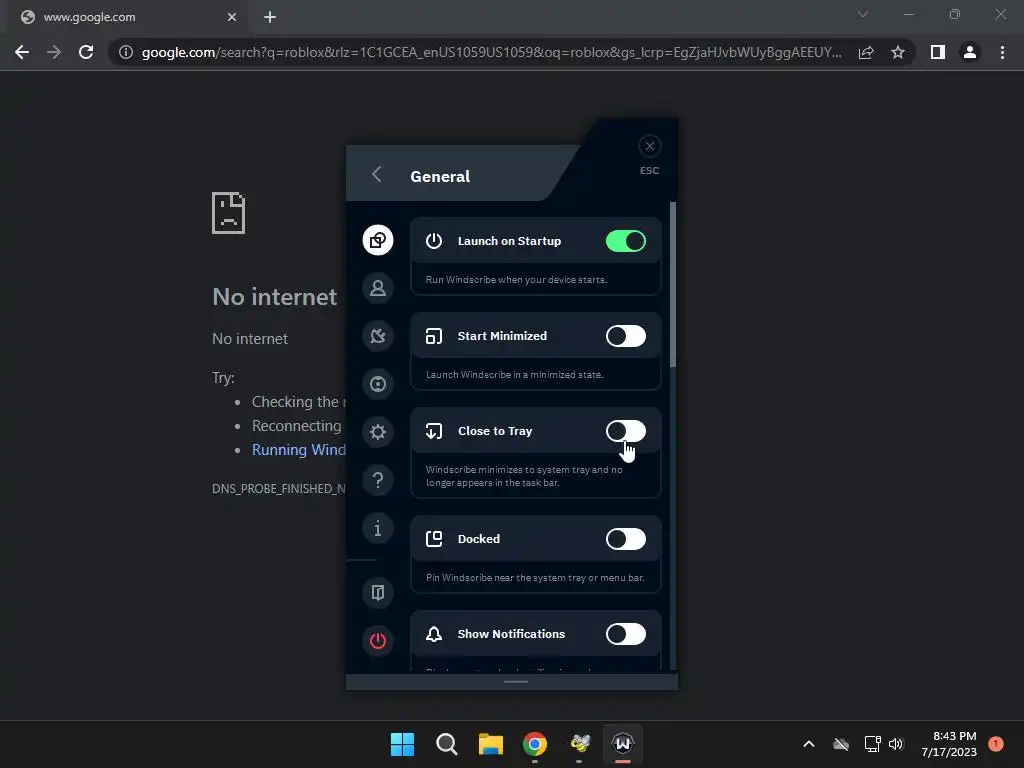
Task: Click the book icon in sidebar
Action: [377, 592]
